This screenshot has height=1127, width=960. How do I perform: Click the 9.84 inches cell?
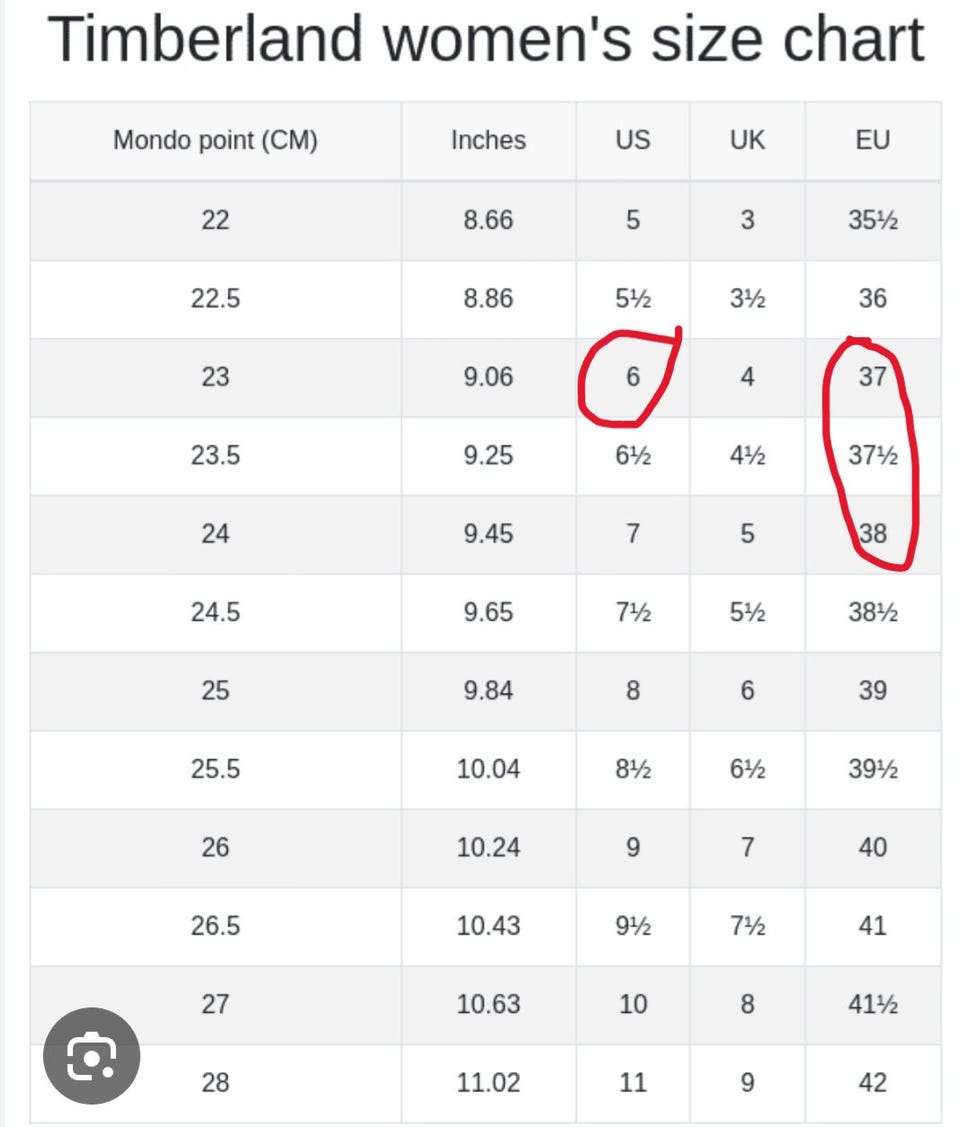pos(488,690)
